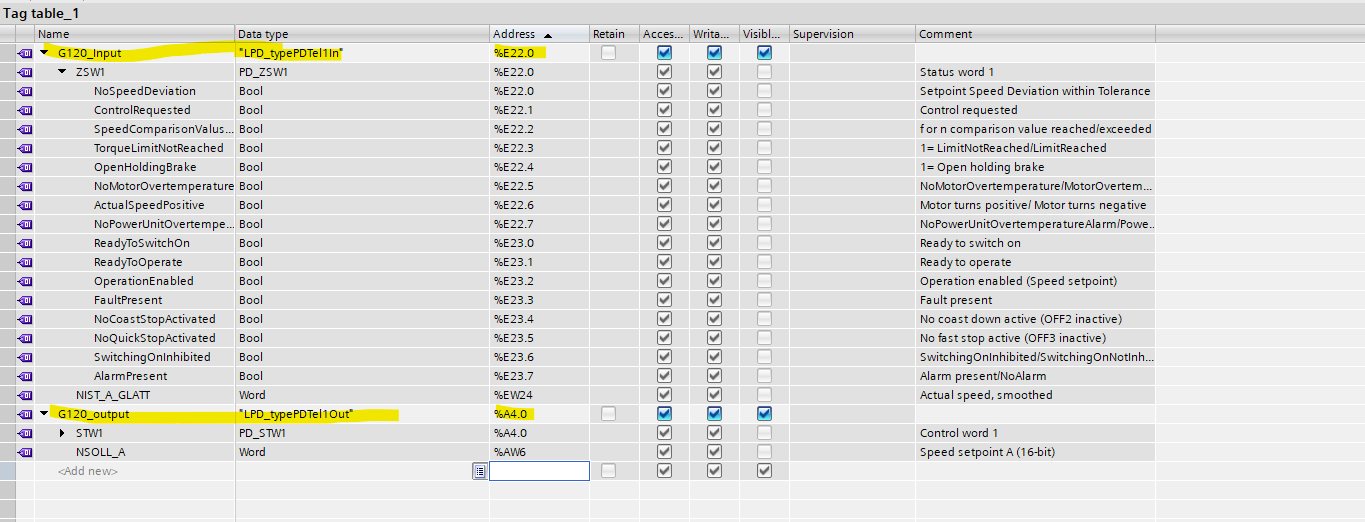This screenshot has height=522, width=1365.
Task: Click the Add new name field
Action: 135,471
